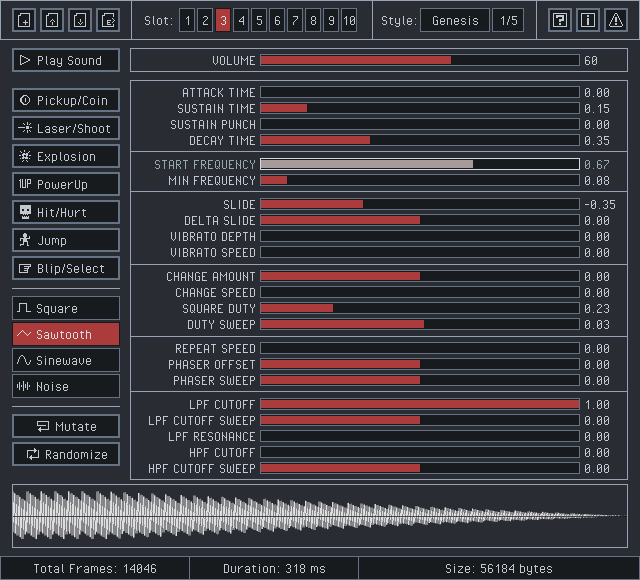Set the Decay Time slider

(x=420, y=140)
